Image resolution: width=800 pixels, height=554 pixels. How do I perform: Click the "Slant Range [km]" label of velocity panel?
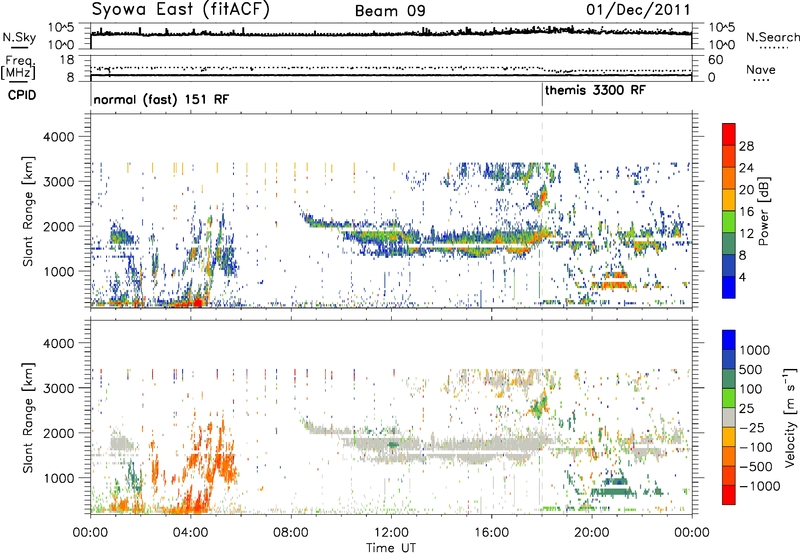click(x=28, y=418)
